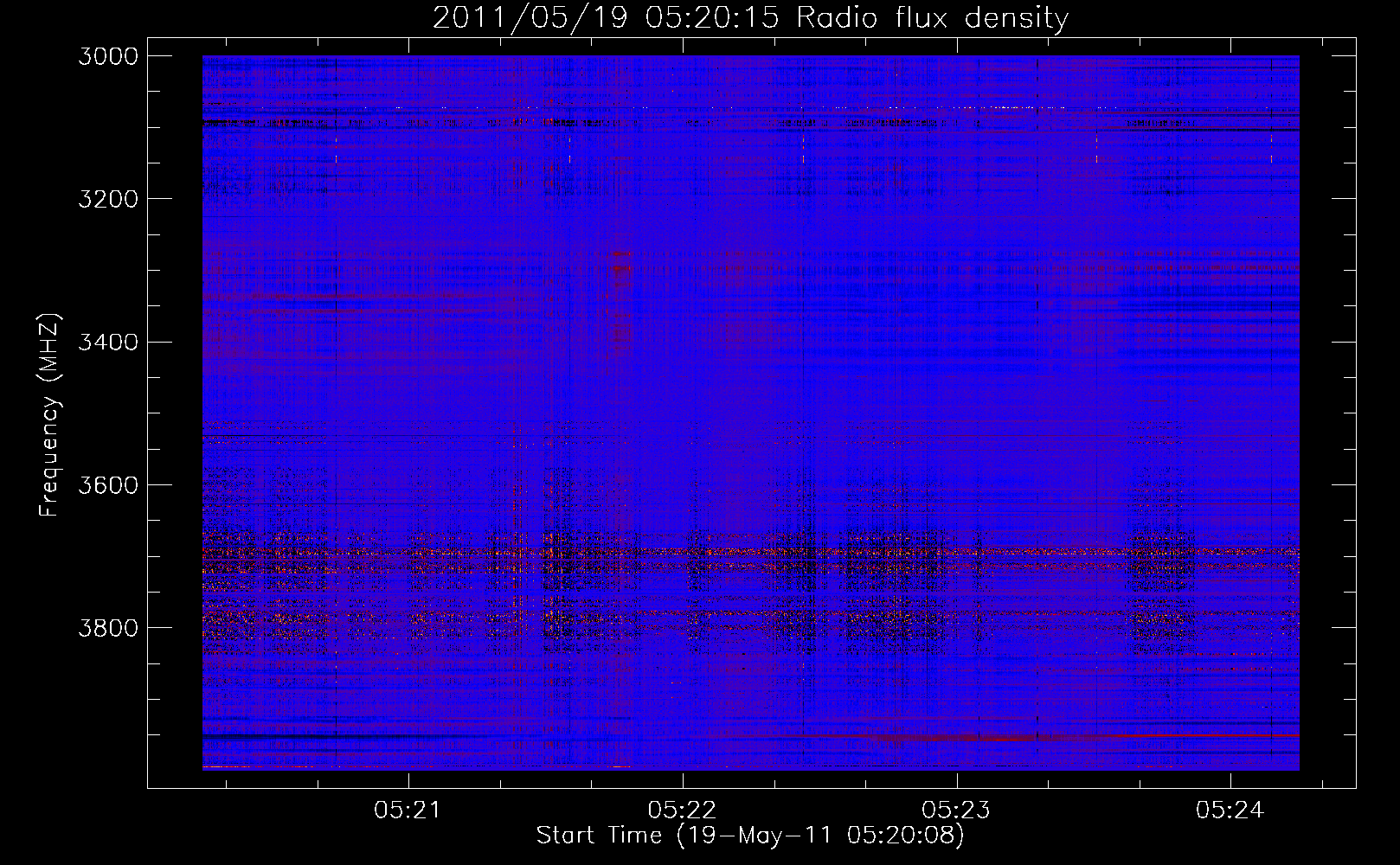The image size is (1400, 865).
Task: Click the 'Start Time (19-May-11 05:20:08)' label
Action: click(750, 836)
